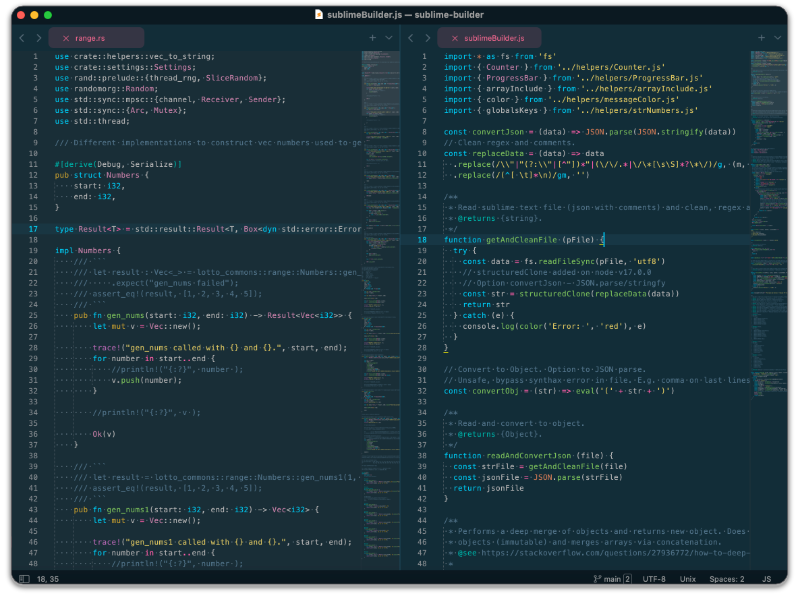Close the range.rs tab
The width and height of the screenshot is (800, 600).
pos(66,38)
